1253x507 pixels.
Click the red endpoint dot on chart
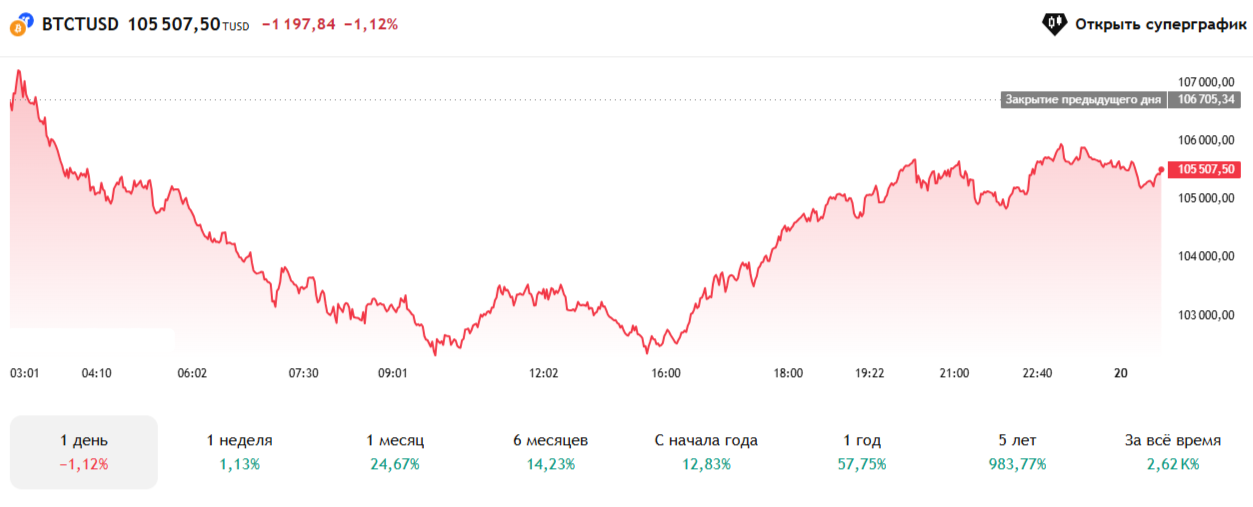pyautogui.click(x=1161, y=169)
